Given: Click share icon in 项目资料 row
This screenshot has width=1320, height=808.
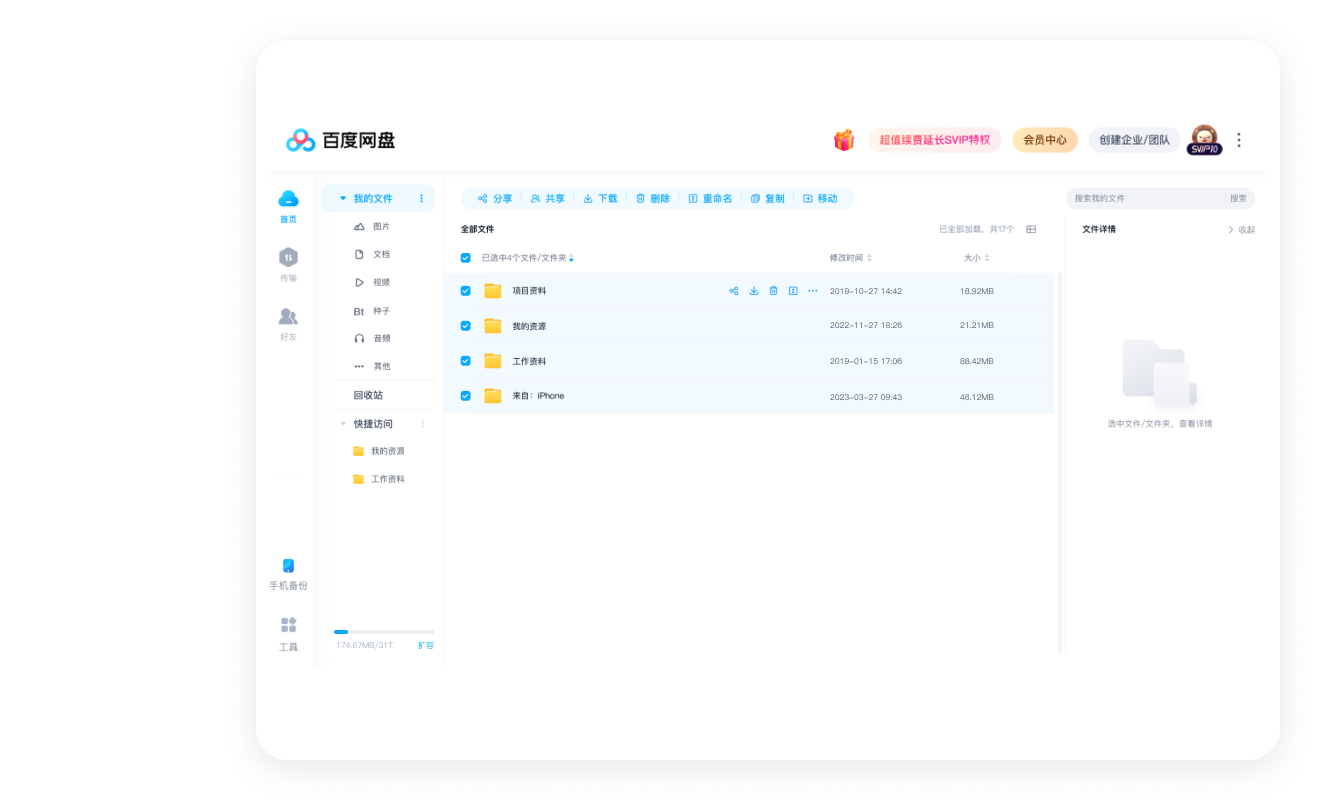Looking at the screenshot, I should pyautogui.click(x=734, y=291).
